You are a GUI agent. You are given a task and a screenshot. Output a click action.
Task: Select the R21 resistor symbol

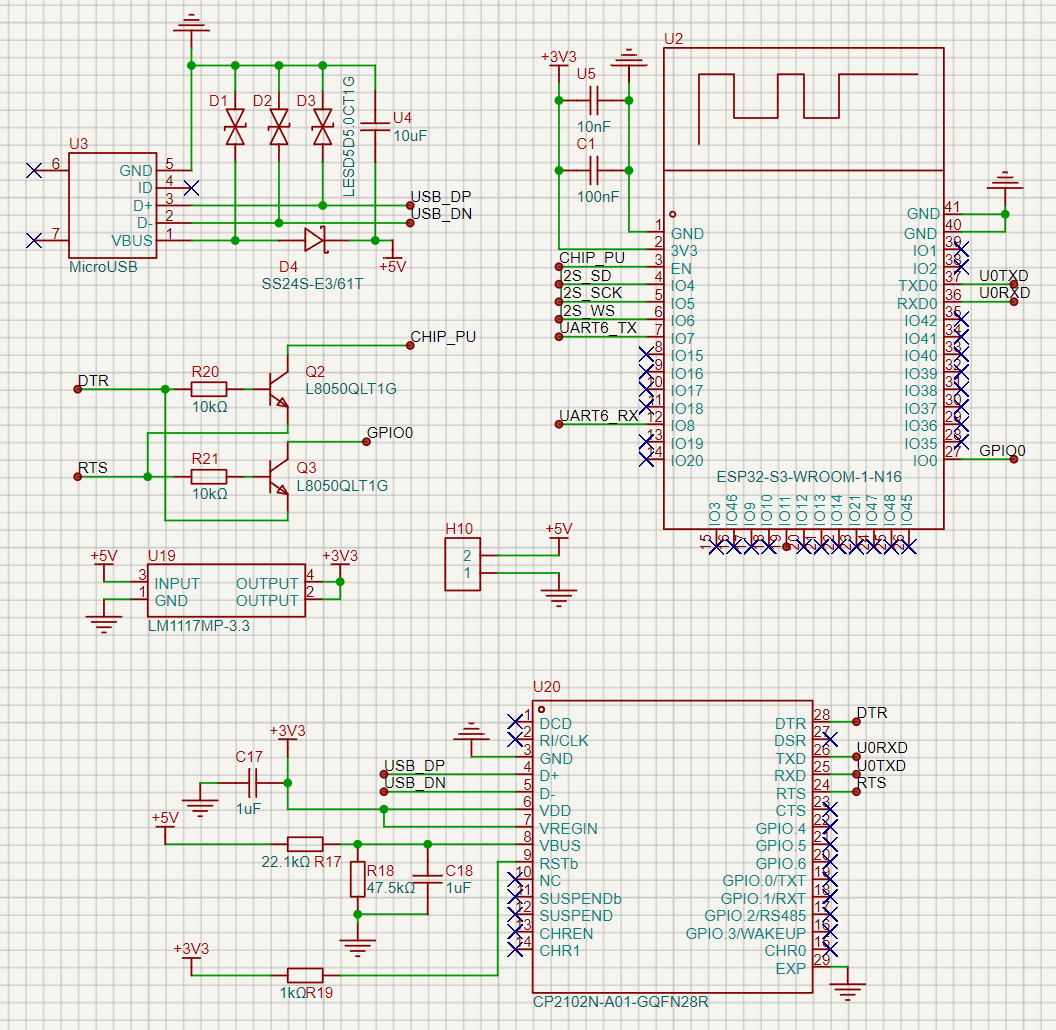[209, 477]
